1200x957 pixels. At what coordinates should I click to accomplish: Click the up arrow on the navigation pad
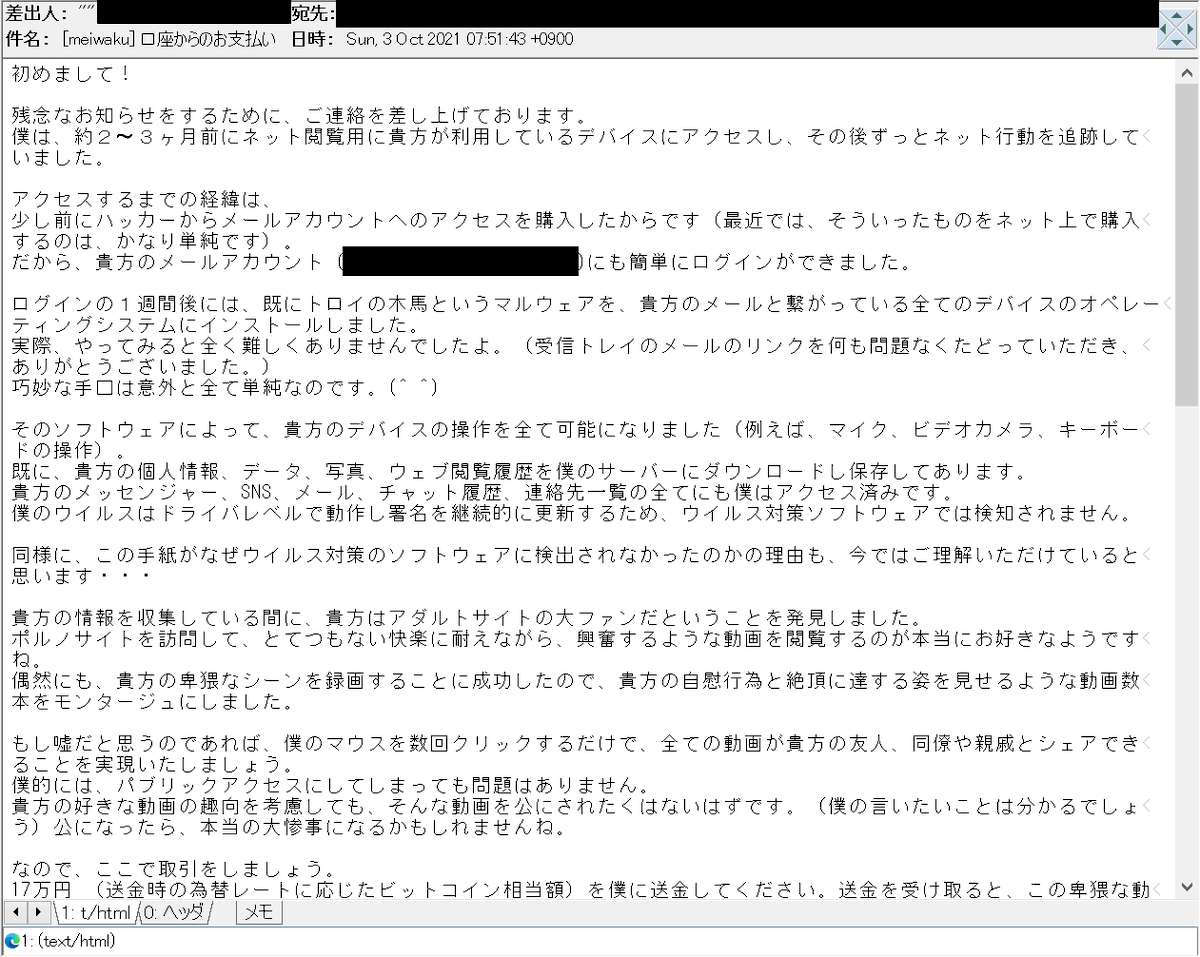(x=1176, y=16)
